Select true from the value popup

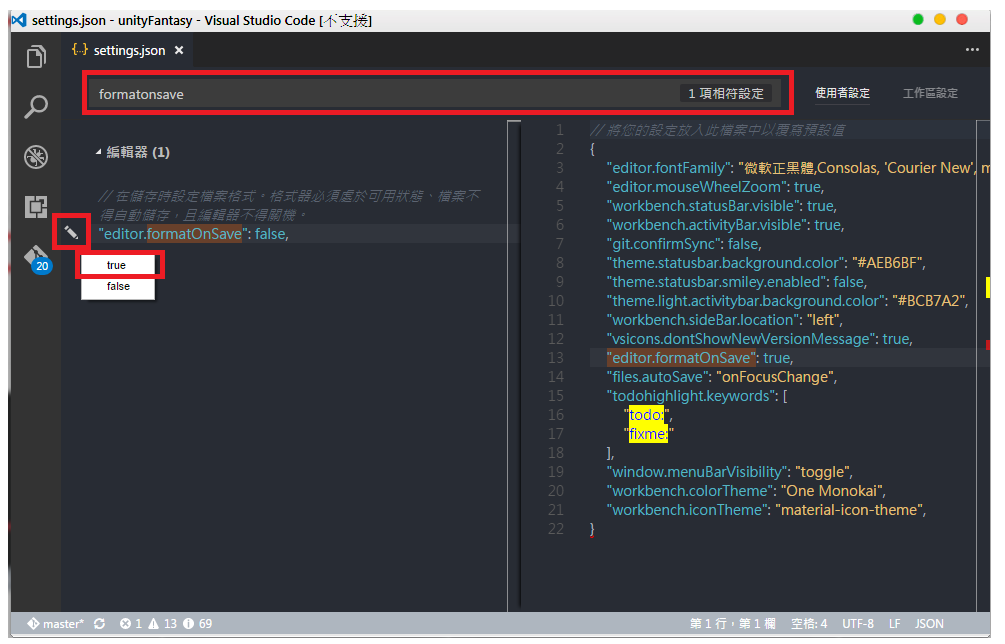pyautogui.click(x=117, y=265)
